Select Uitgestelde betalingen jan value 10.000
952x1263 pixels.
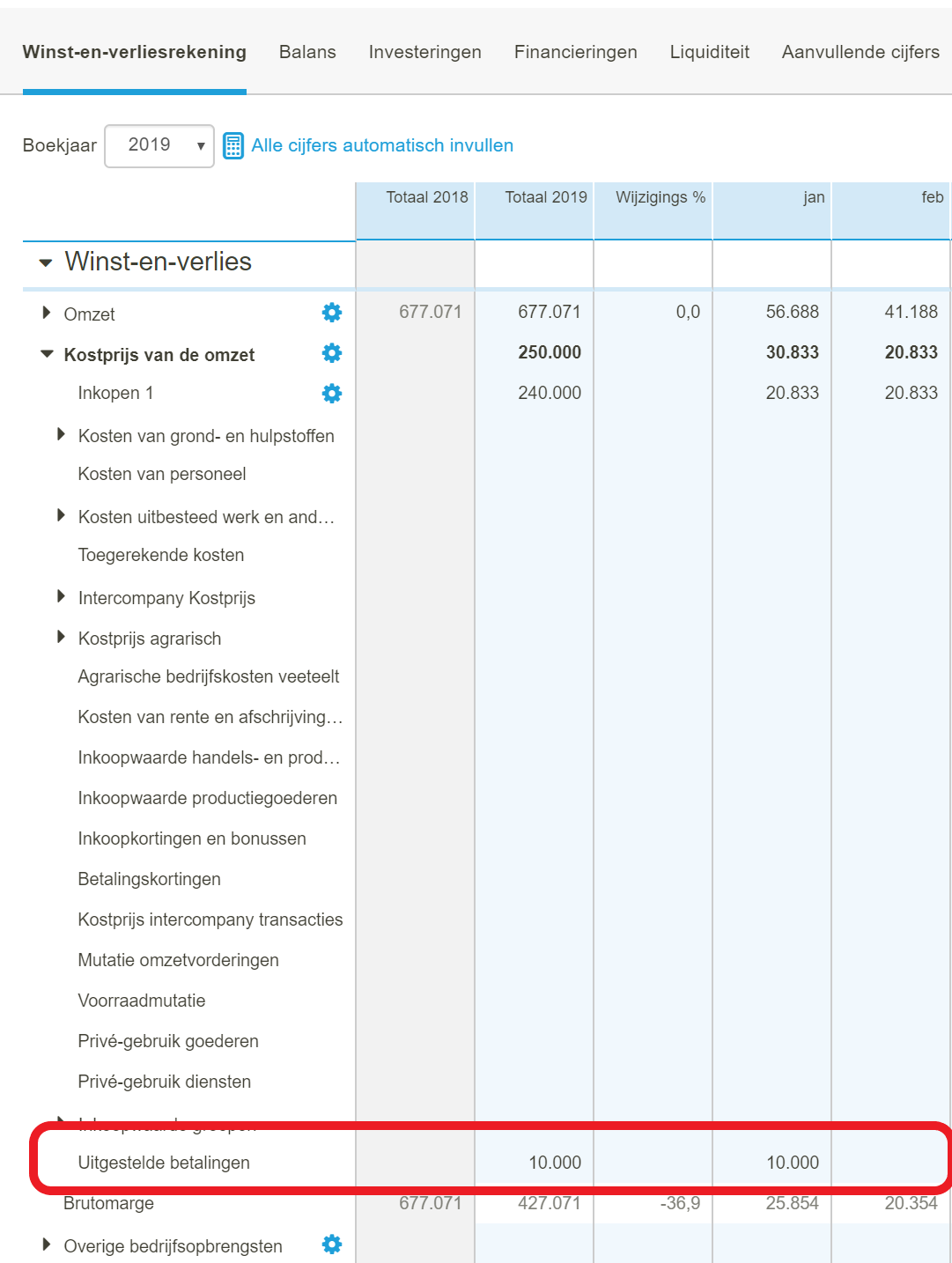click(x=793, y=1163)
